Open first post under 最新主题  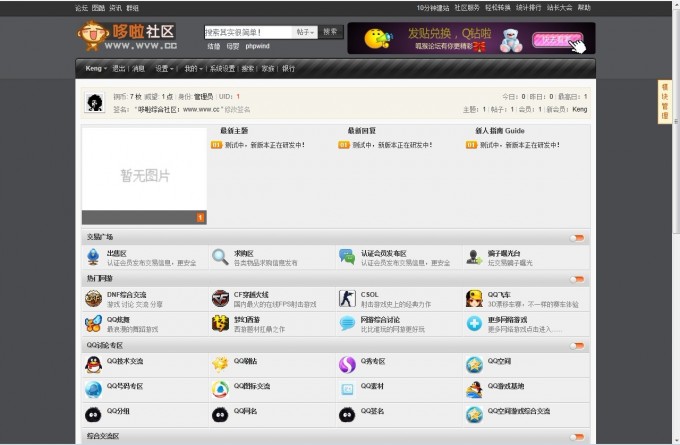[x=265, y=145]
